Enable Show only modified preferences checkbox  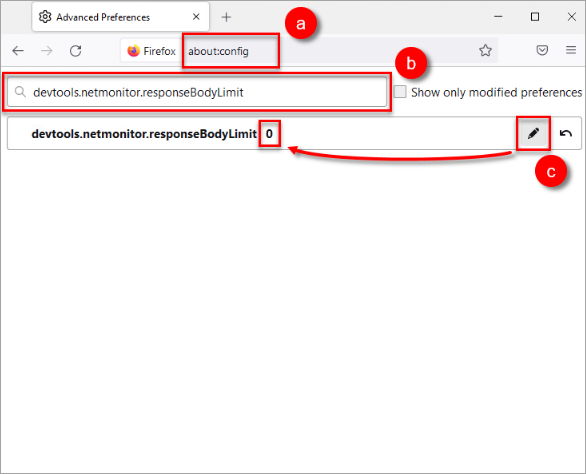coord(400,92)
